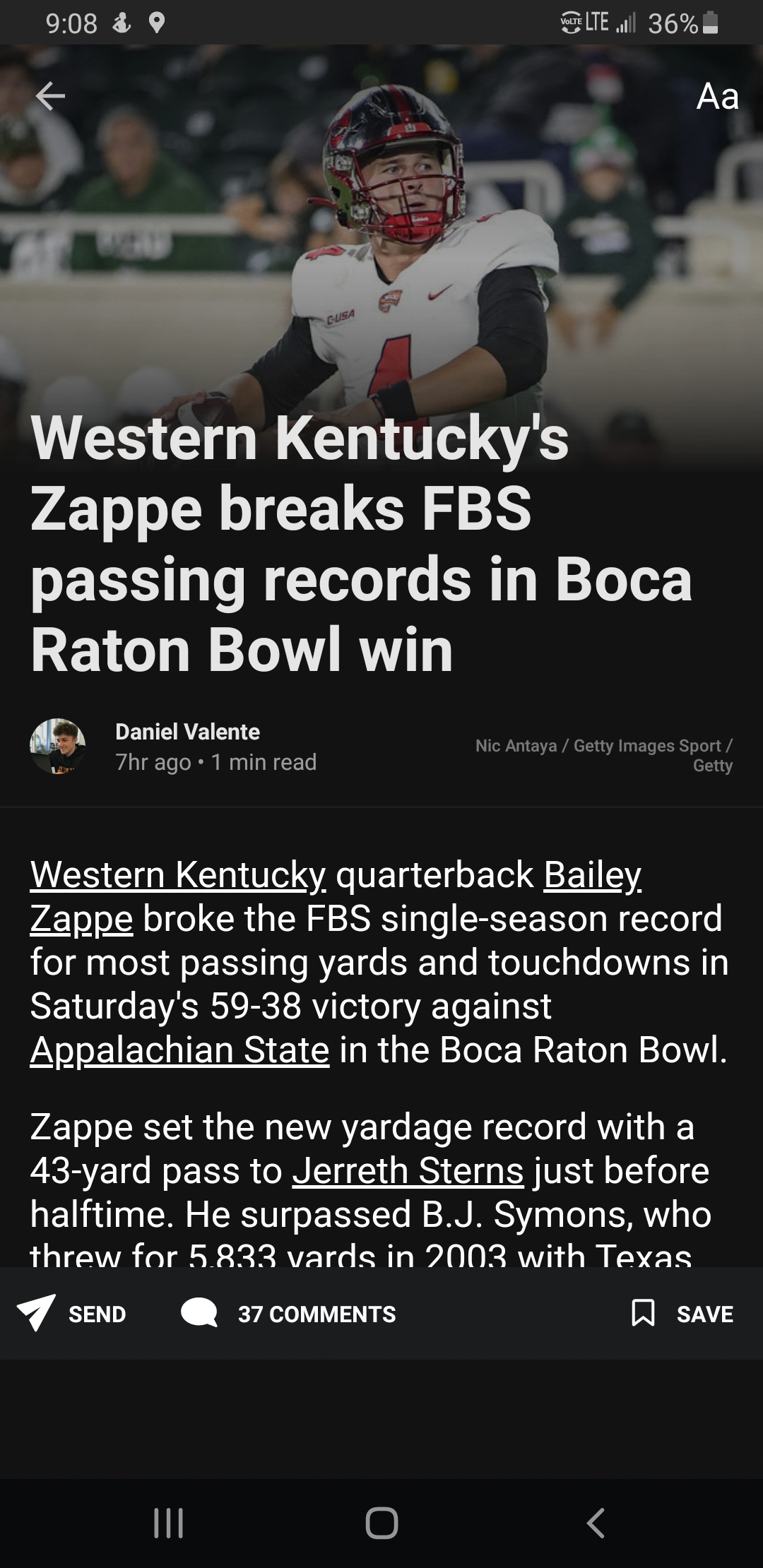This screenshot has width=763, height=1568.
Task: Tap the back arrow at top left
Action: (x=50, y=96)
